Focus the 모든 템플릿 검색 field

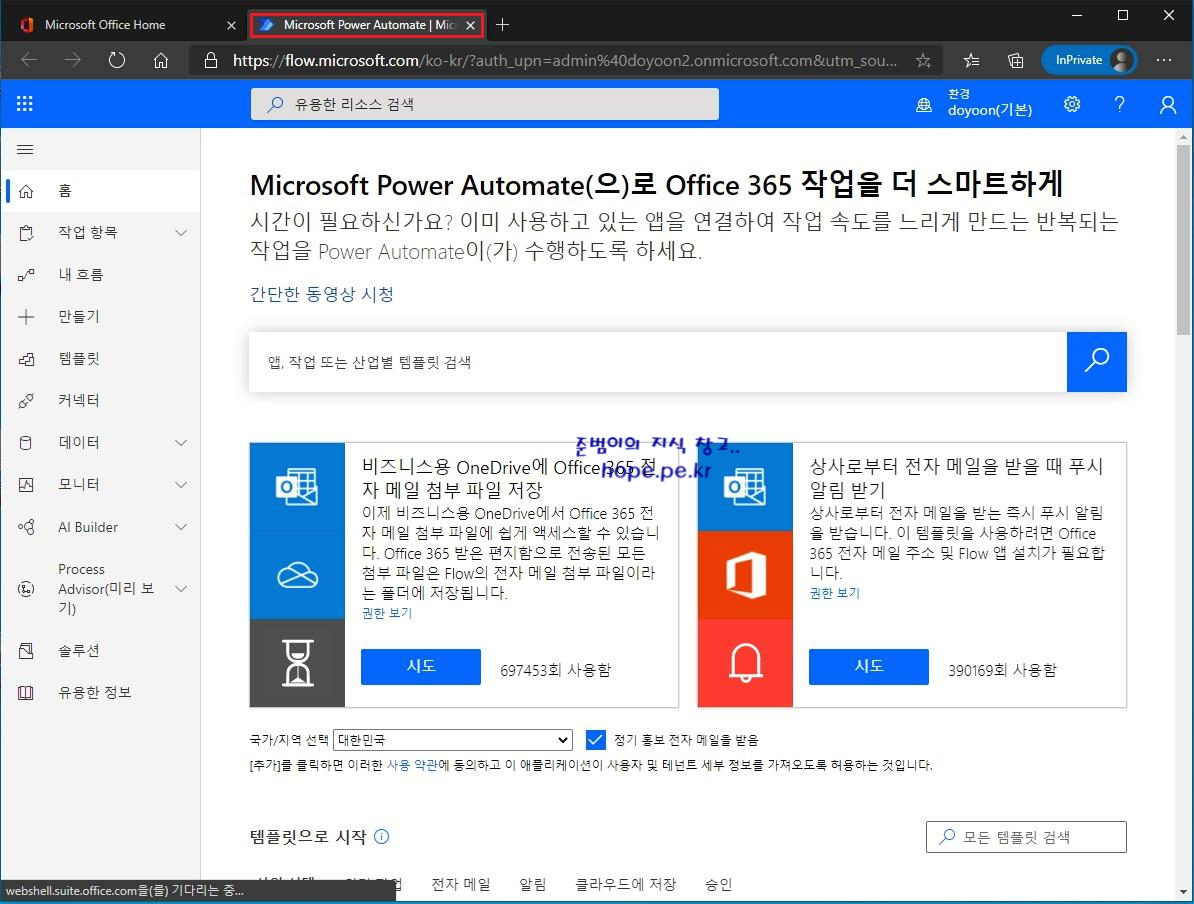1026,837
